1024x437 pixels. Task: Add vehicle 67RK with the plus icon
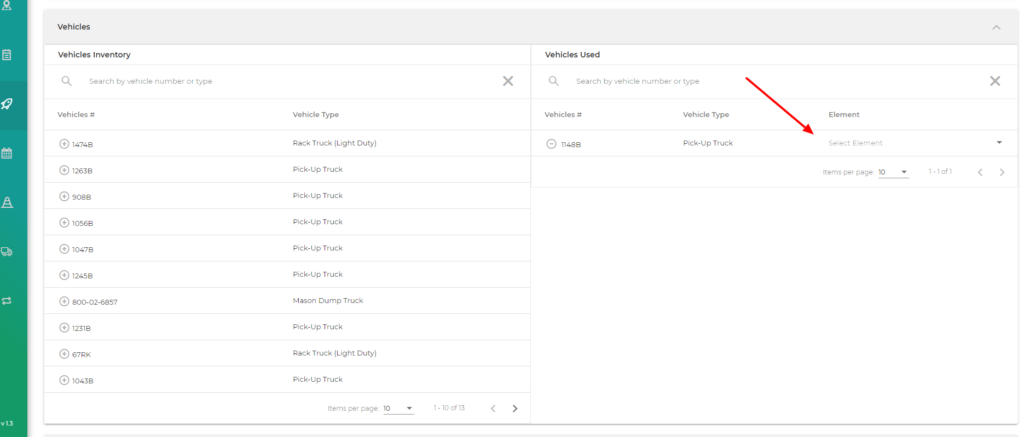point(64,353)
